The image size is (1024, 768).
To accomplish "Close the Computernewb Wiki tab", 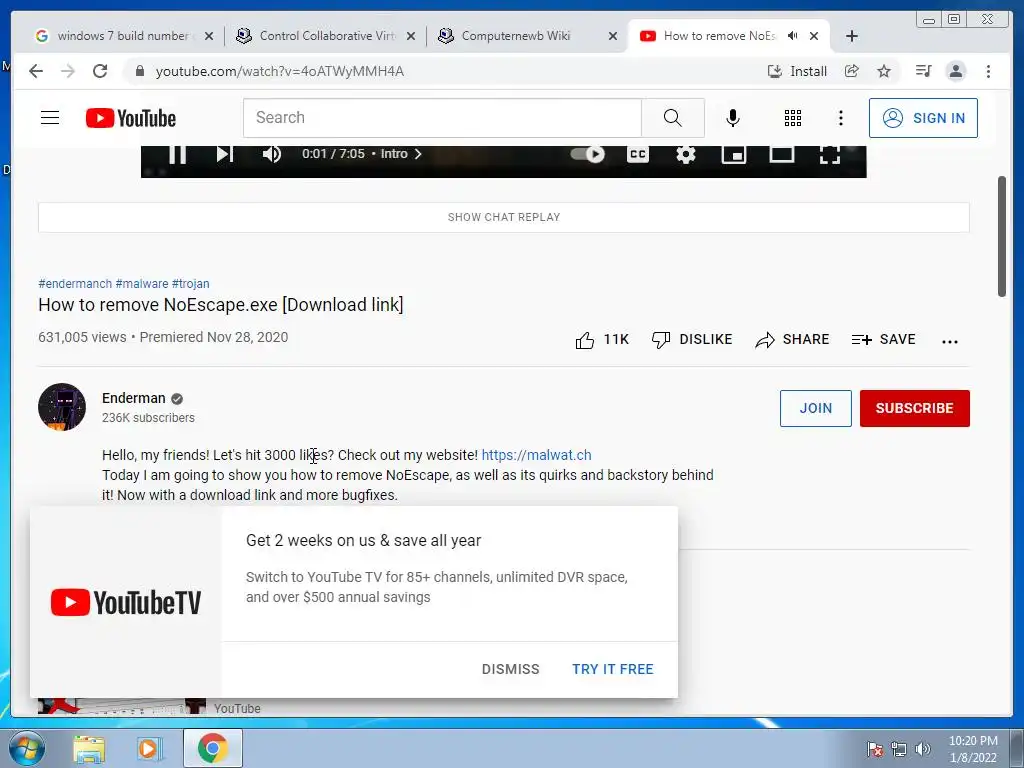I will pos(613,37).
